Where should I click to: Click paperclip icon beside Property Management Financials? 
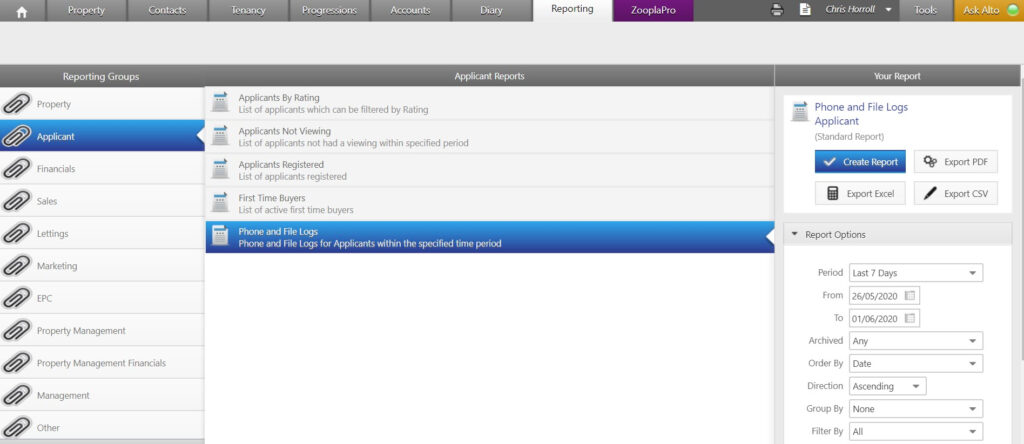[x=17, y=362]
